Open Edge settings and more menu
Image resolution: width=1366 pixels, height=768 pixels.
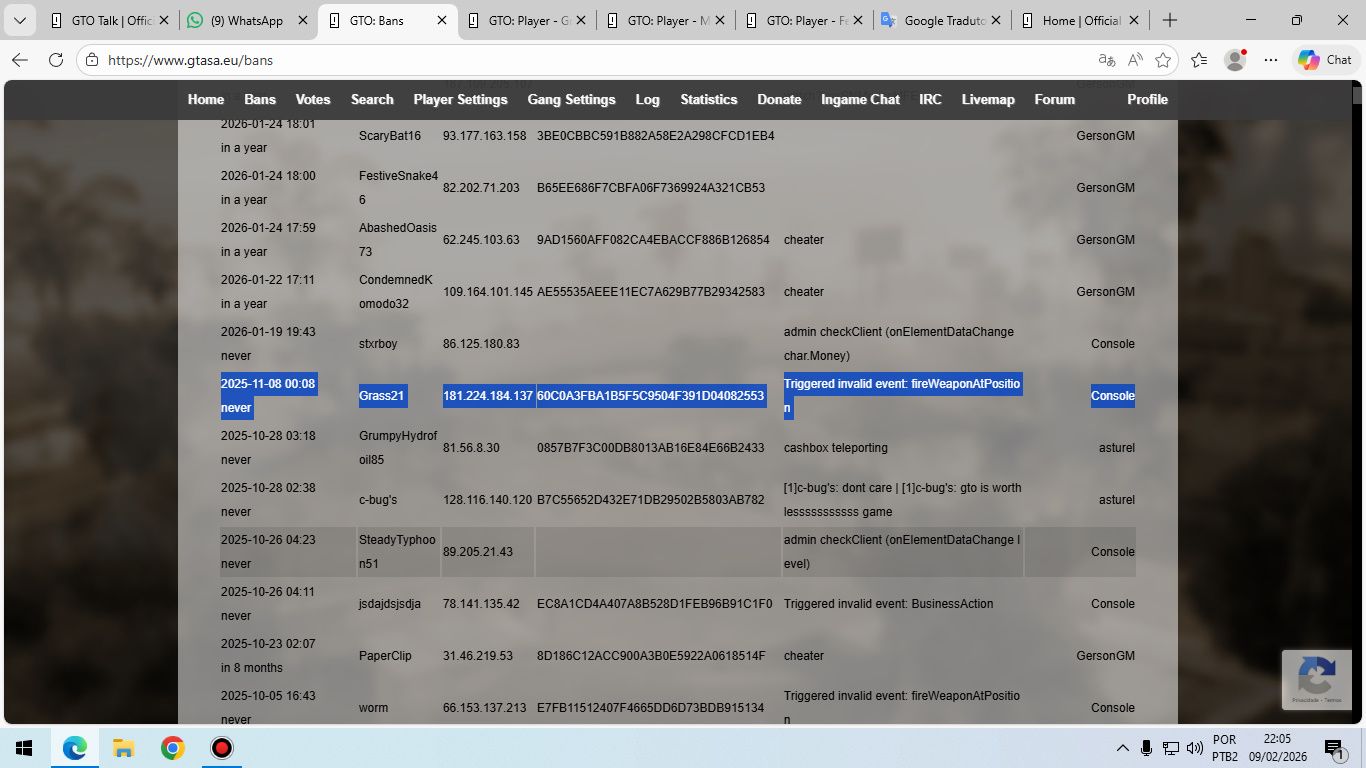(1271, 60)
